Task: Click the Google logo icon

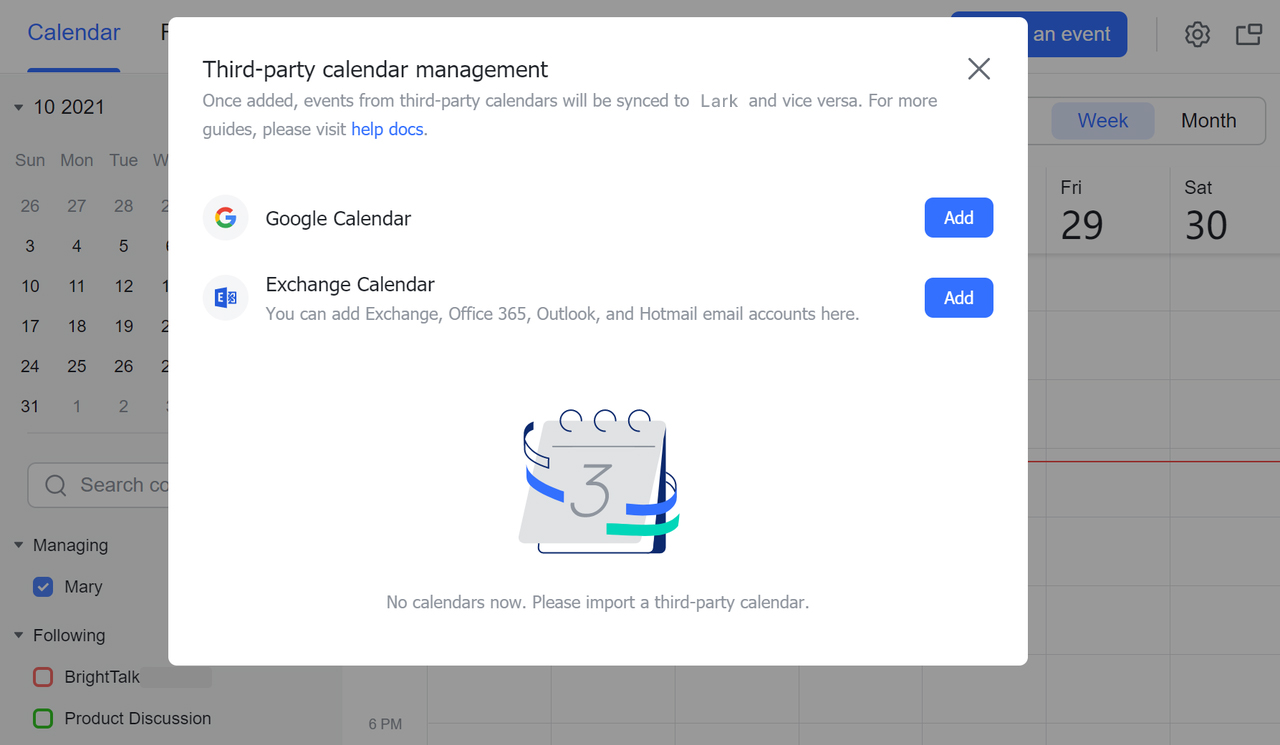Action: (x=226, y=218)
